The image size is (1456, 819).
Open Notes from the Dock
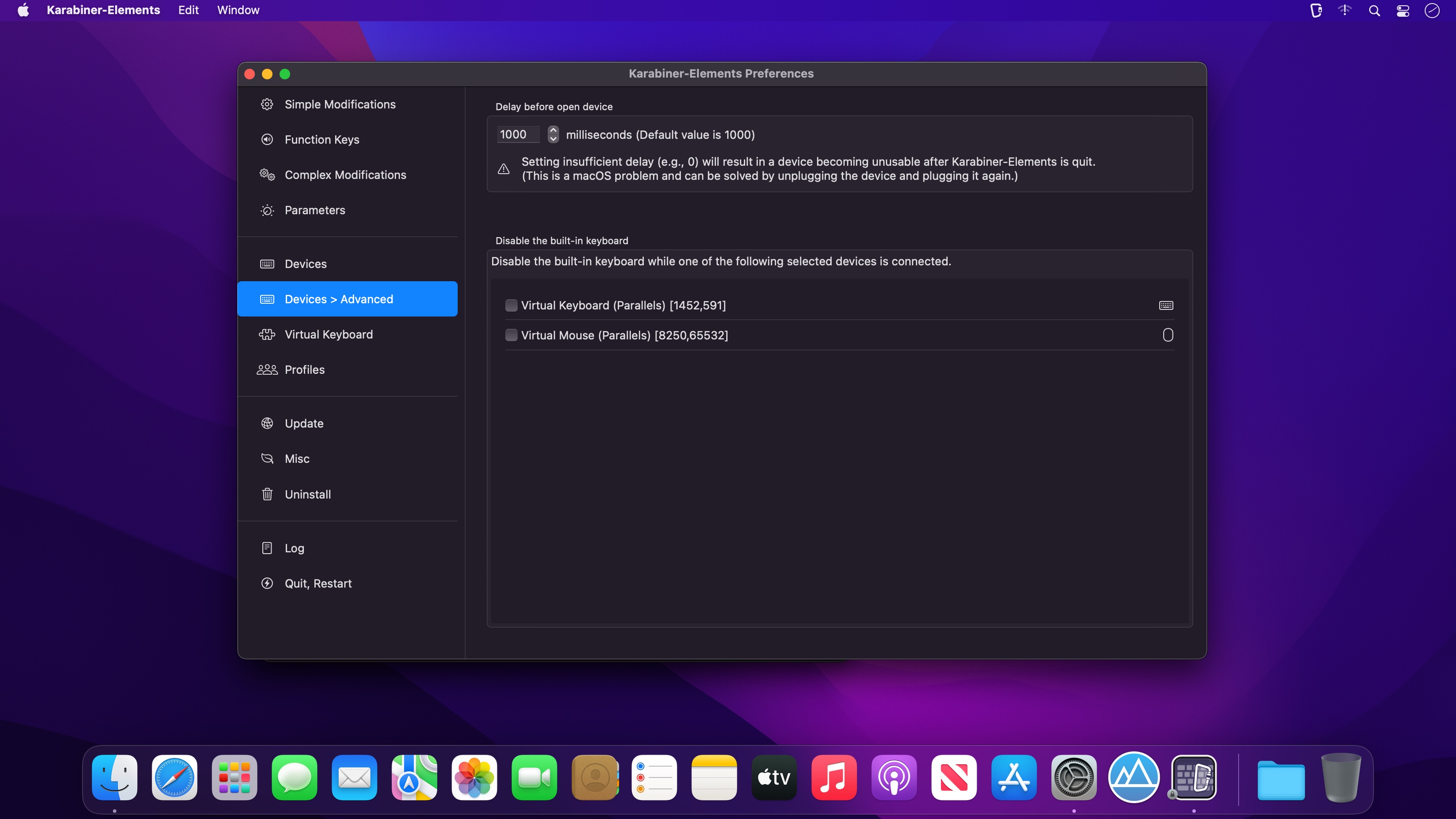(x=714, y=777)
